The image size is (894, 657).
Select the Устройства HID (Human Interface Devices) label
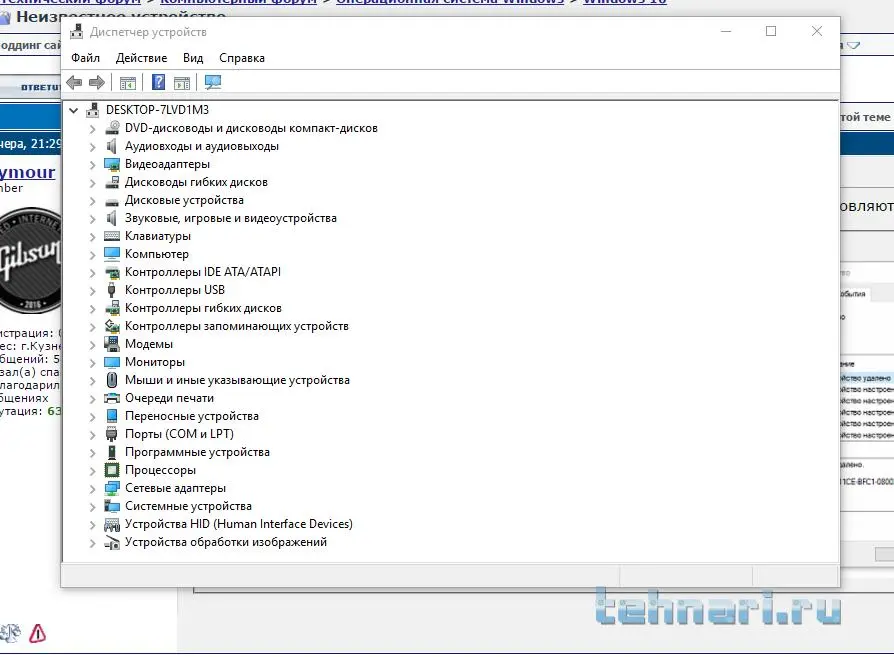click(x=239, y=524)
